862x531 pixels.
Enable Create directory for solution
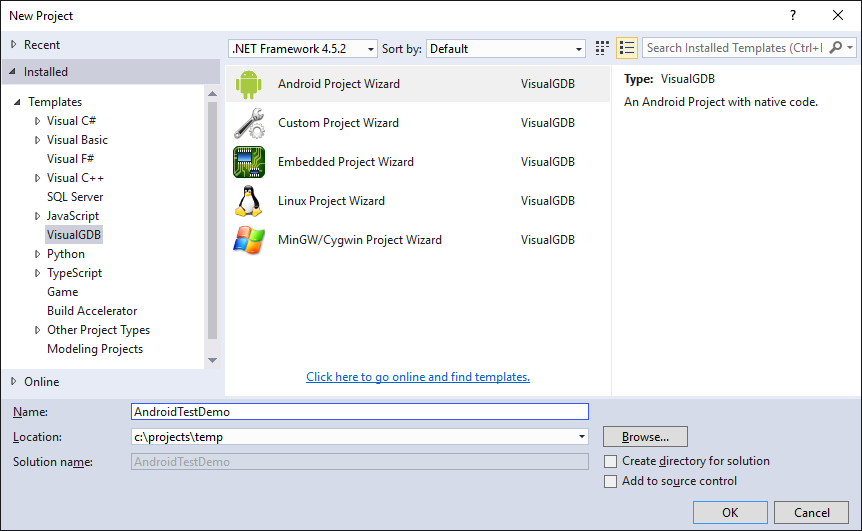coord(610,461)
